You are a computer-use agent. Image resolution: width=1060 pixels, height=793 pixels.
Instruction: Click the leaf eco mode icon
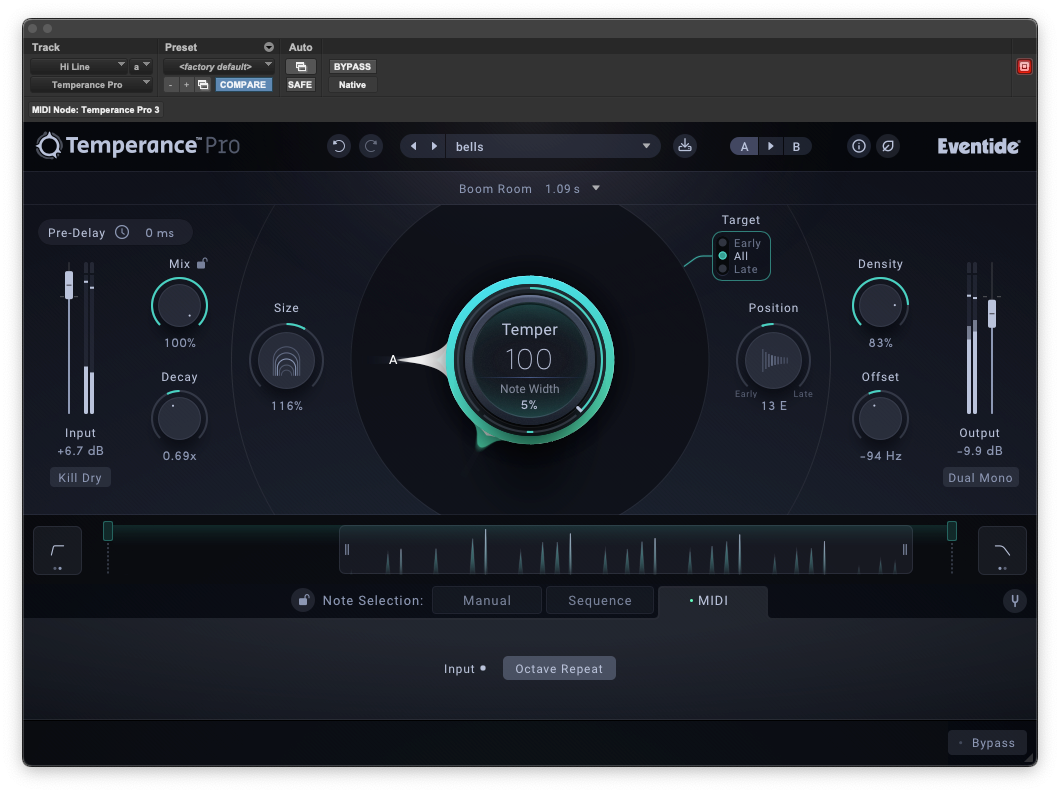(887, 146)
